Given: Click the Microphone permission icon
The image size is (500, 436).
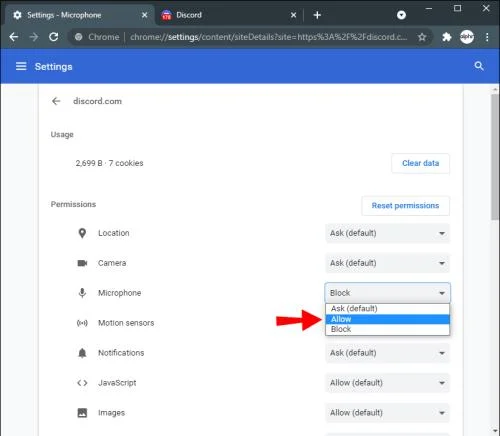Looking at the screenshot, I should pos(82,293).
